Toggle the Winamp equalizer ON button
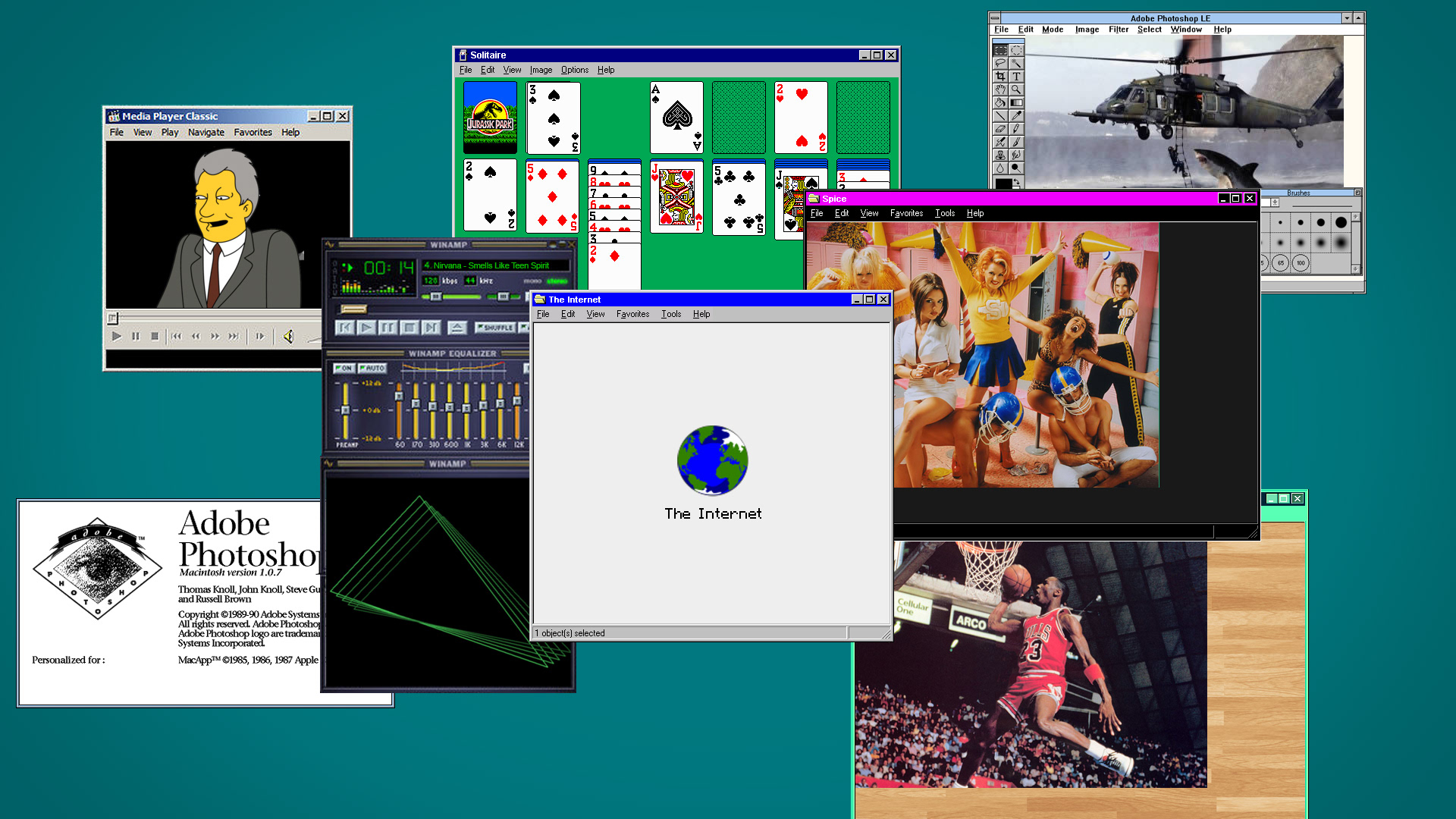 coord(344,369)
